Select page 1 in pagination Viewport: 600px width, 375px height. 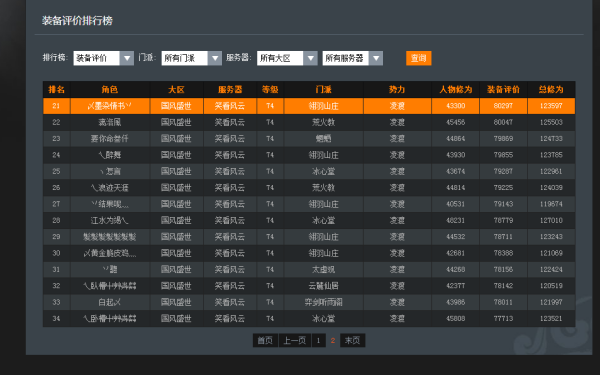pos(318,341)
